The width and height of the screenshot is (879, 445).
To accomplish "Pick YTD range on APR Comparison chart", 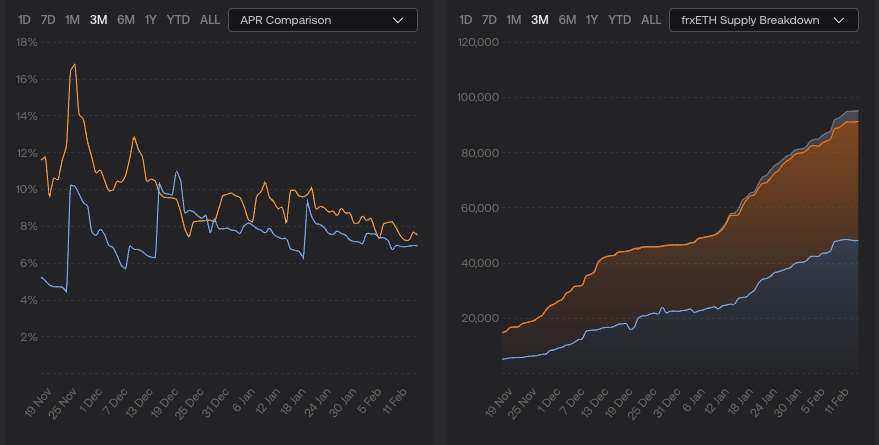I will pyautogui.click(x=179, y=20).
